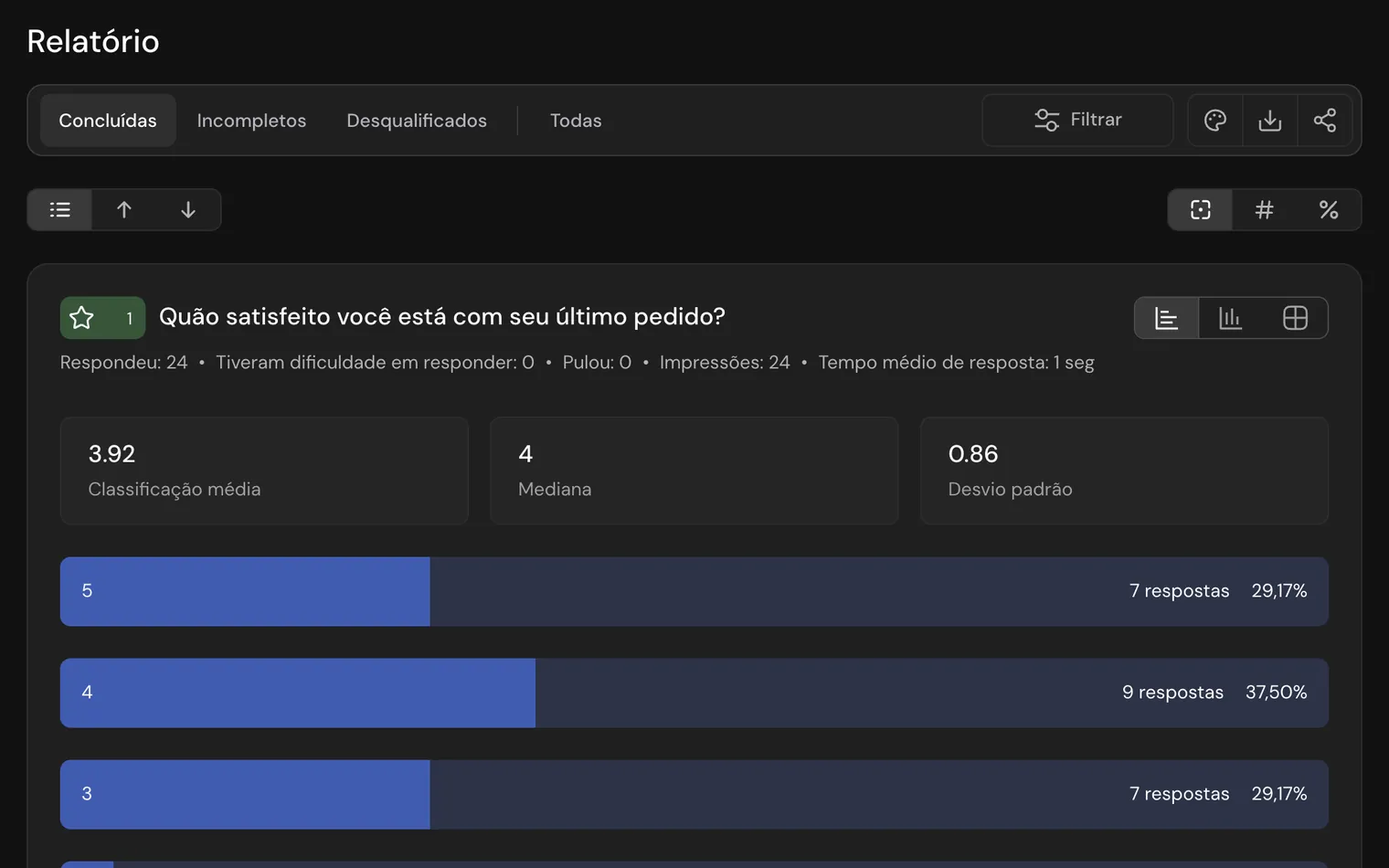Switch to table grid view
The height and width of the screenshot is (868, 1389).
pos(1295,318)
